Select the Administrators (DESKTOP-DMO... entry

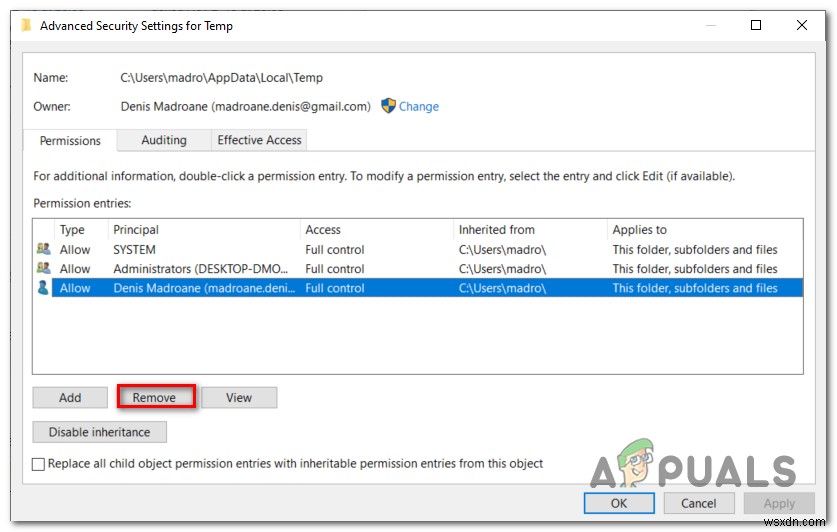click(x=417, y=268)
